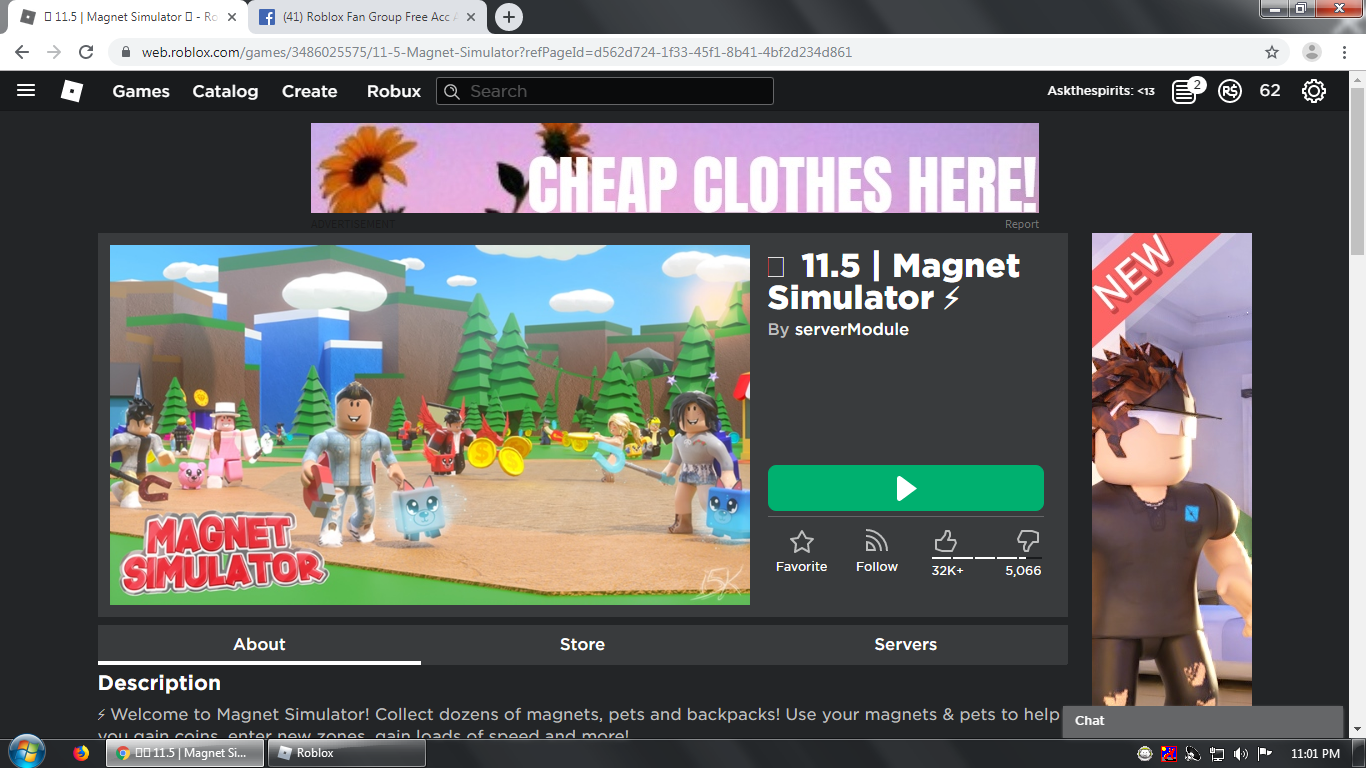Bookmark this page with the star
Viewport: 1366px width, 768px height.
click(1272, 52)
